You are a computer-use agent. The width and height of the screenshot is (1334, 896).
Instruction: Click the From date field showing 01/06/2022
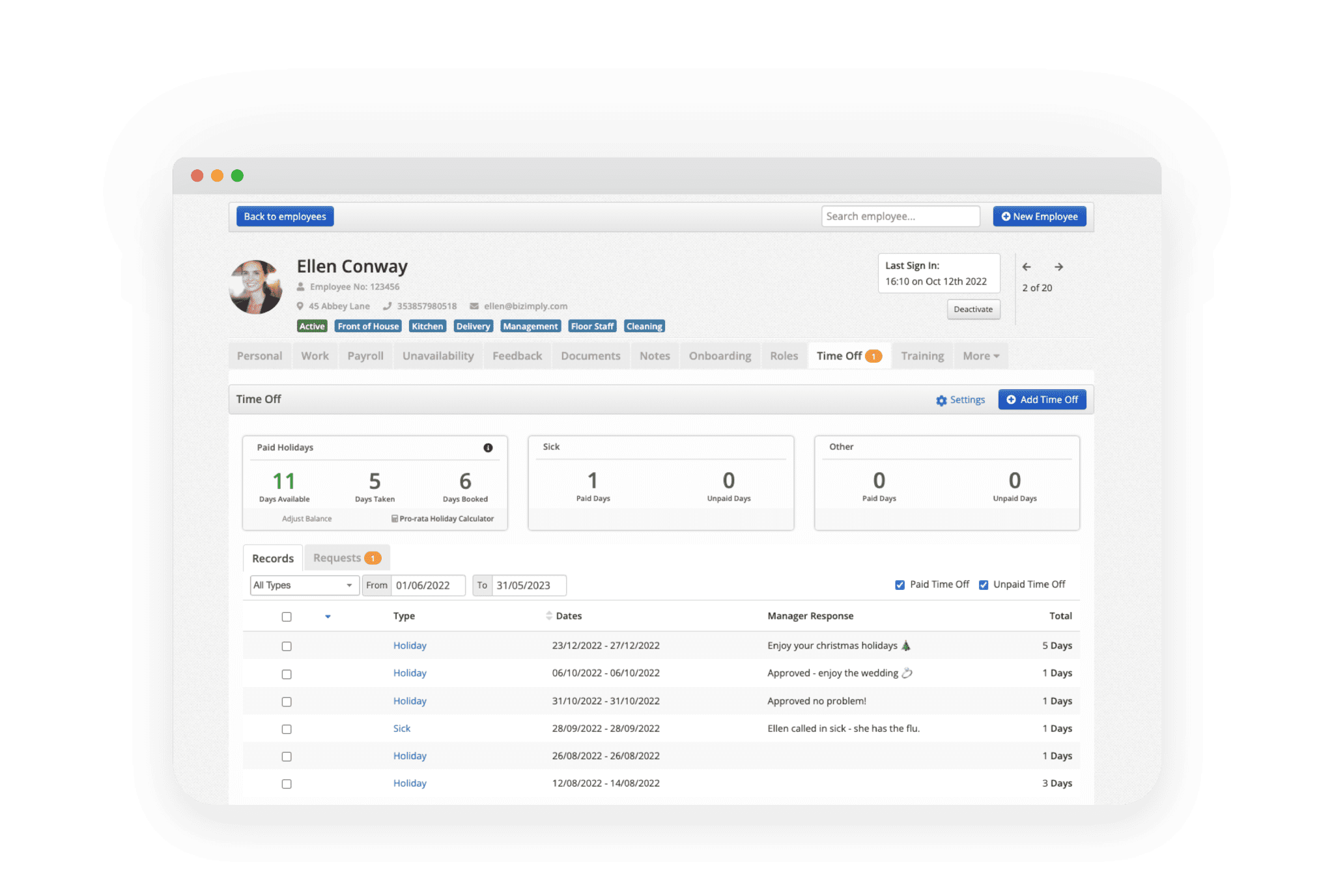(x=428, y=585)
